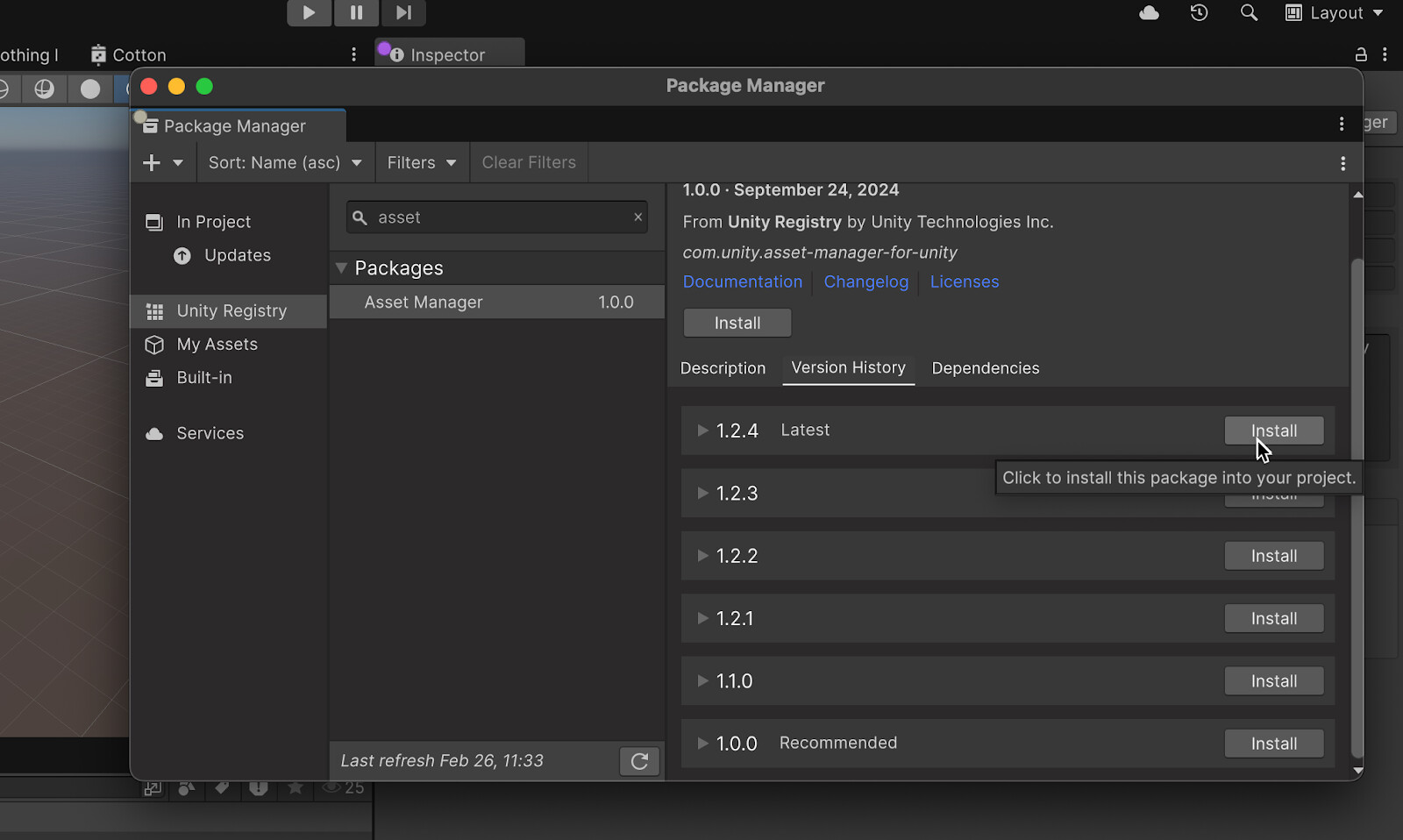Open the search magnifier in top toolbar
This screenshot has height=840, width=1403.
[1248, 13]
